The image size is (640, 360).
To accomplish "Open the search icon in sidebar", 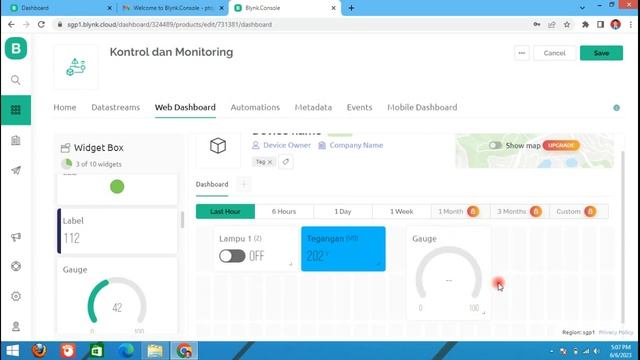I will pyautogui.click(x=16, y=80).
